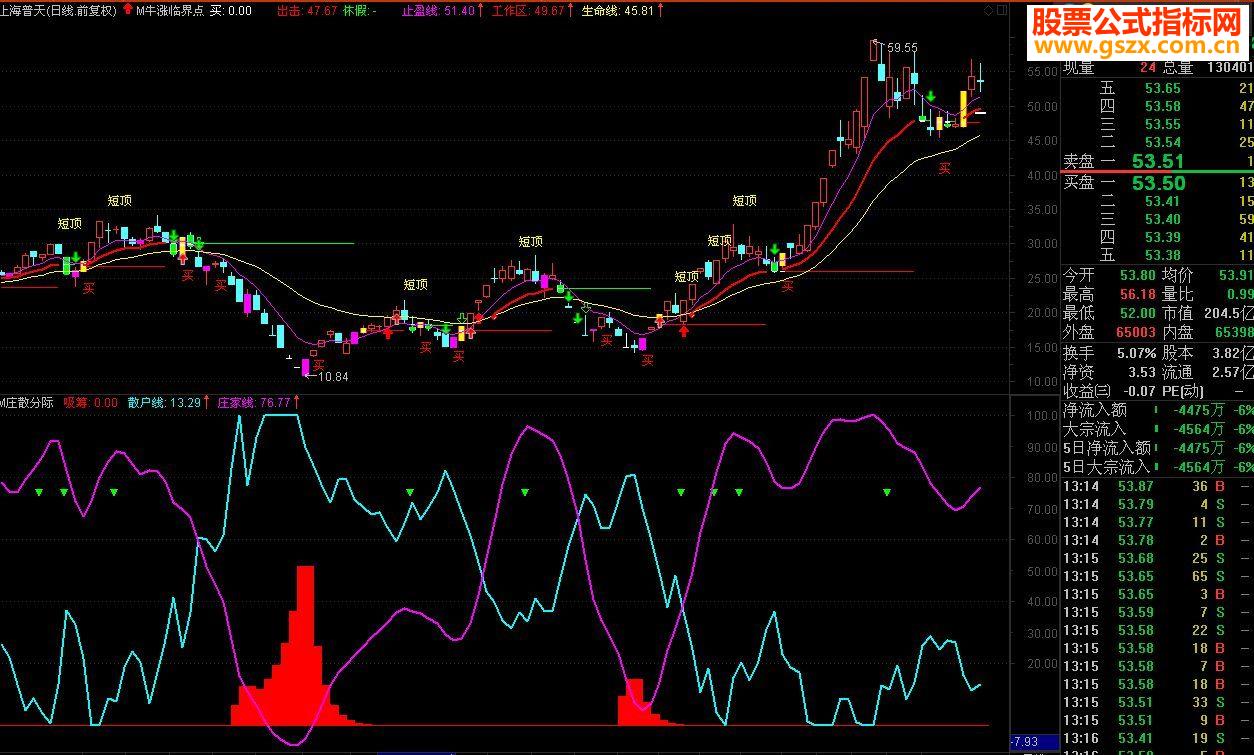Click the 买盘 label
Viewport: 1254px width, 755px height.
pyautogui.click(x=1079, y=182)
